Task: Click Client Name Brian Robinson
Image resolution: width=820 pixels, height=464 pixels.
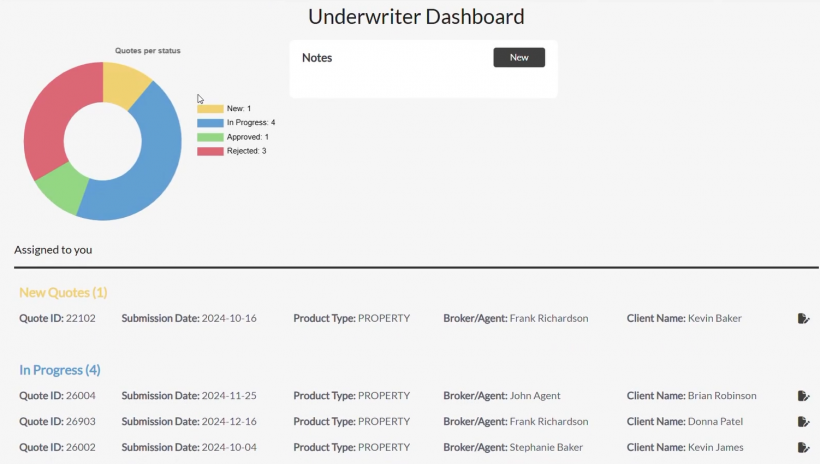Action: (691, 395)
